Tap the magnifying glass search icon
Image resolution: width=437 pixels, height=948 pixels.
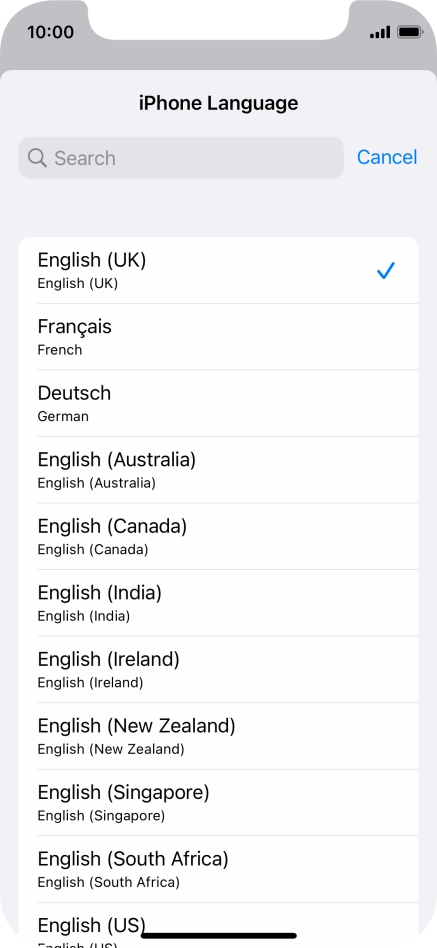pyautogui.click(x=37, y=158)
